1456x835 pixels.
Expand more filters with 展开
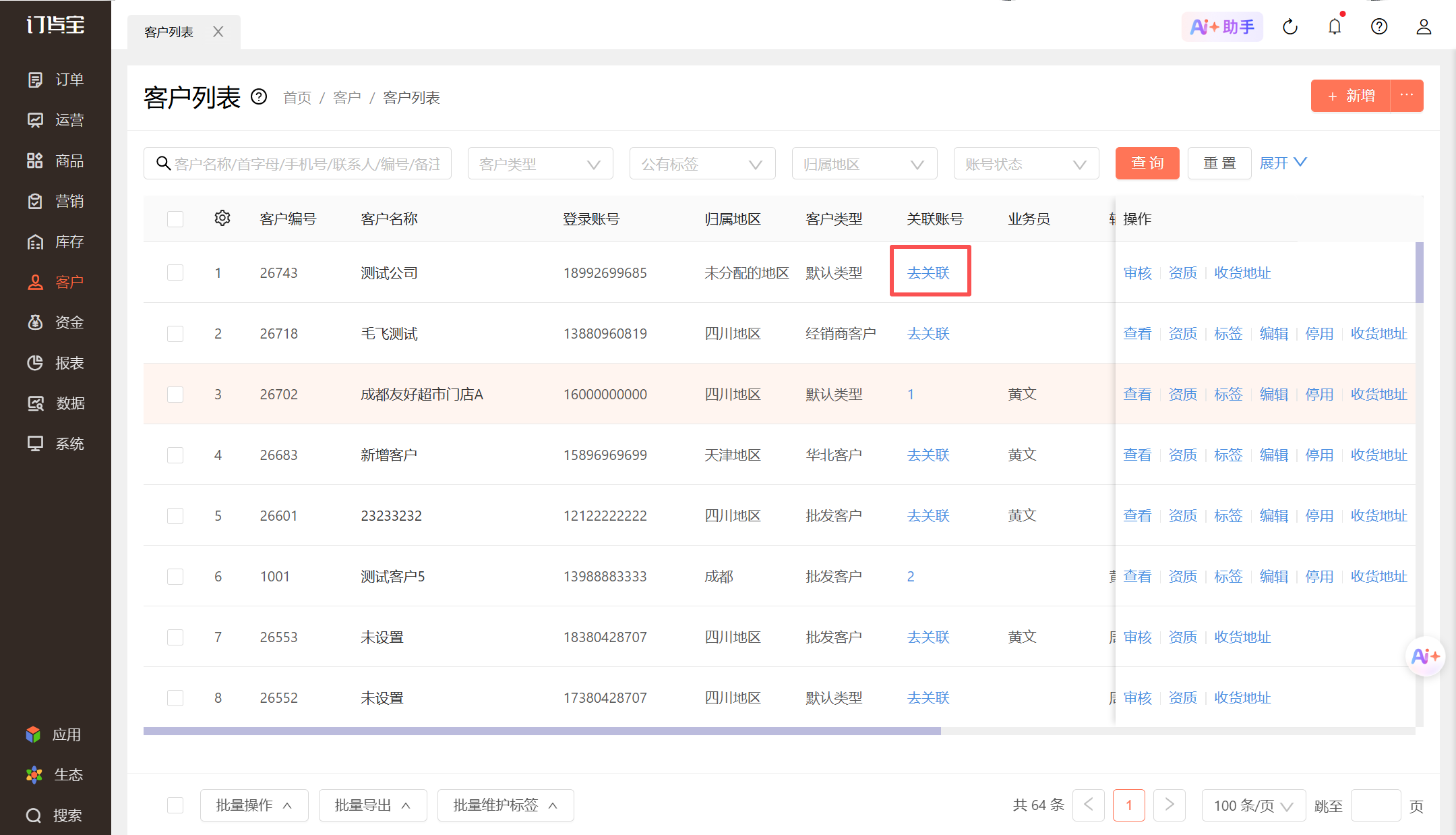pyautogui.click(x=1283, y=163)
